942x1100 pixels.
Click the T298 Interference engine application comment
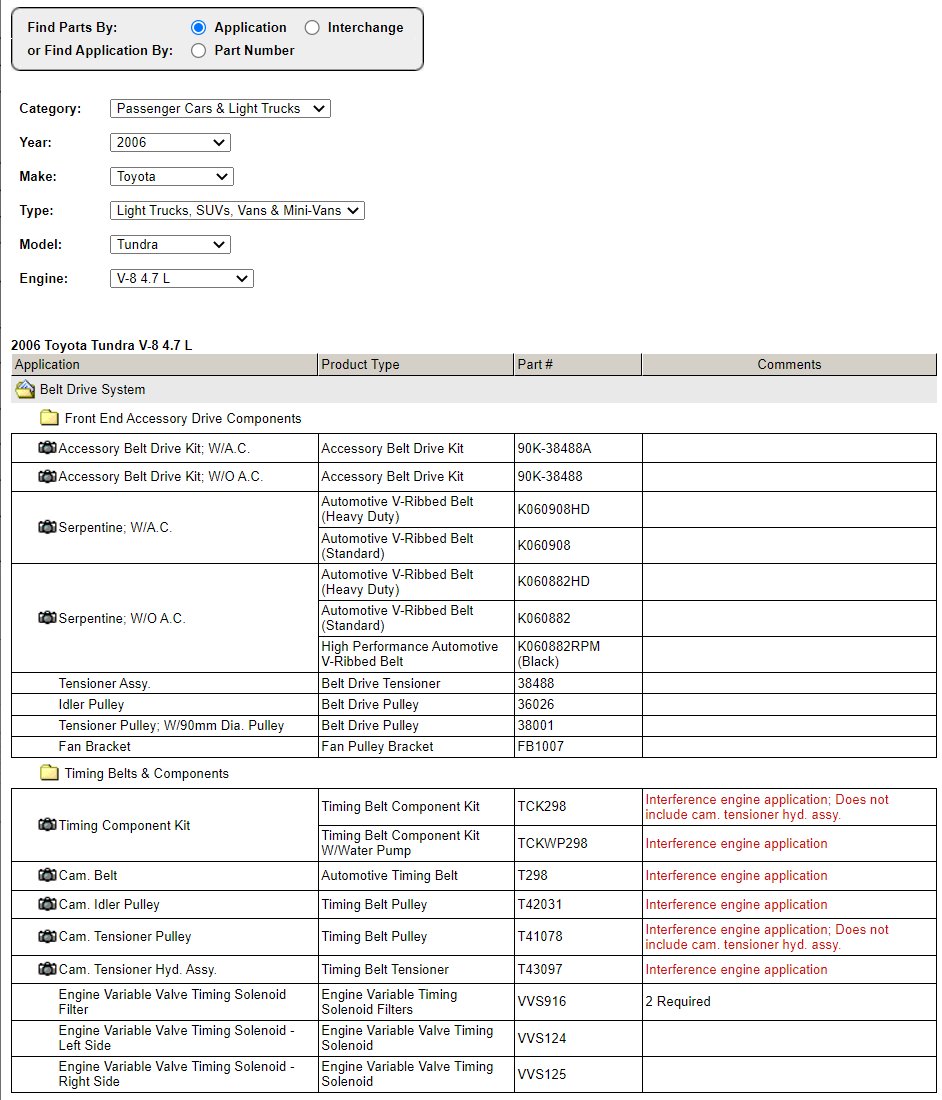pos(736,876)
